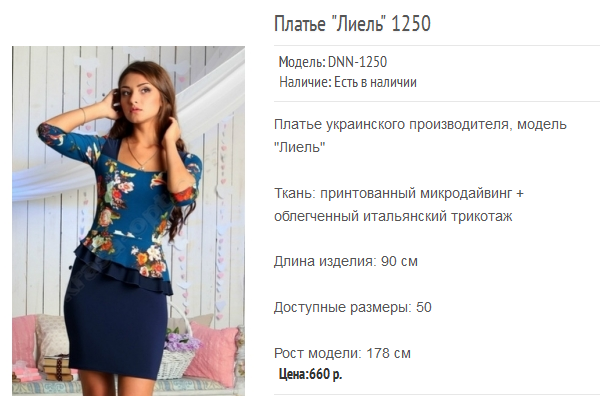Click the 660 р. price value
600x403 pixels.
(x=326, y=374)
